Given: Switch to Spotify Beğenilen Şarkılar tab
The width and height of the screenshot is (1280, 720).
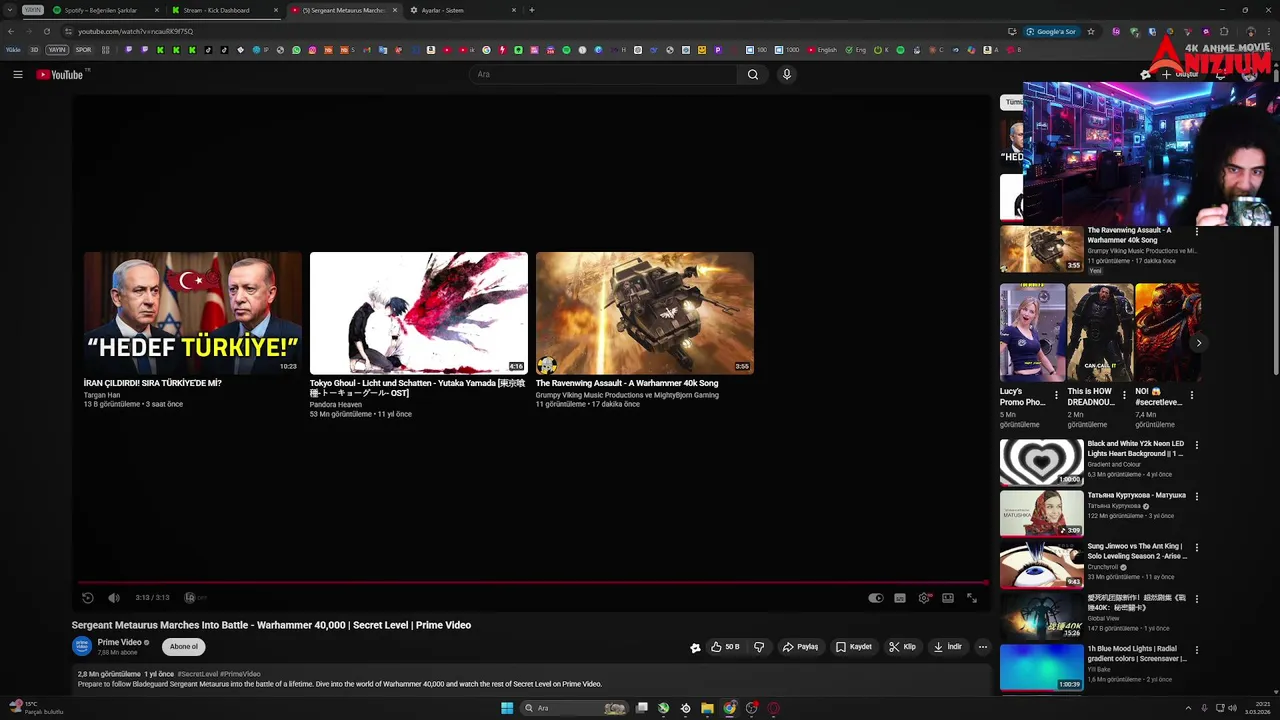Looking at the screenshot, I should [x=105, y=10].
